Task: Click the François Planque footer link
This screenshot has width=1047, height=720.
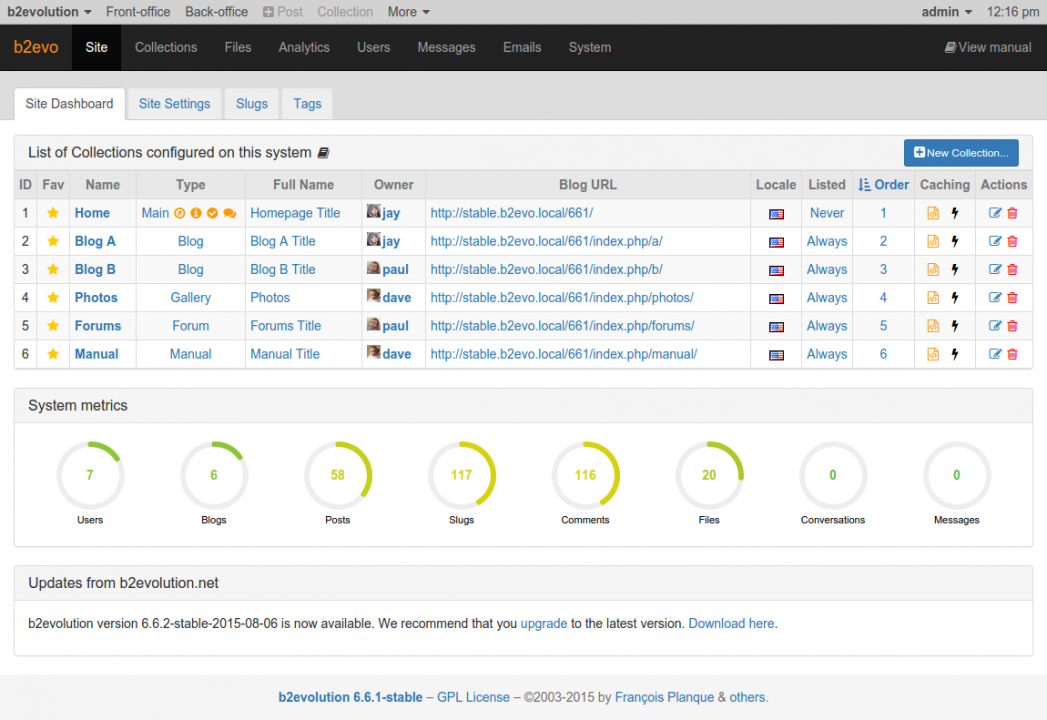Action: pos(664,697)
